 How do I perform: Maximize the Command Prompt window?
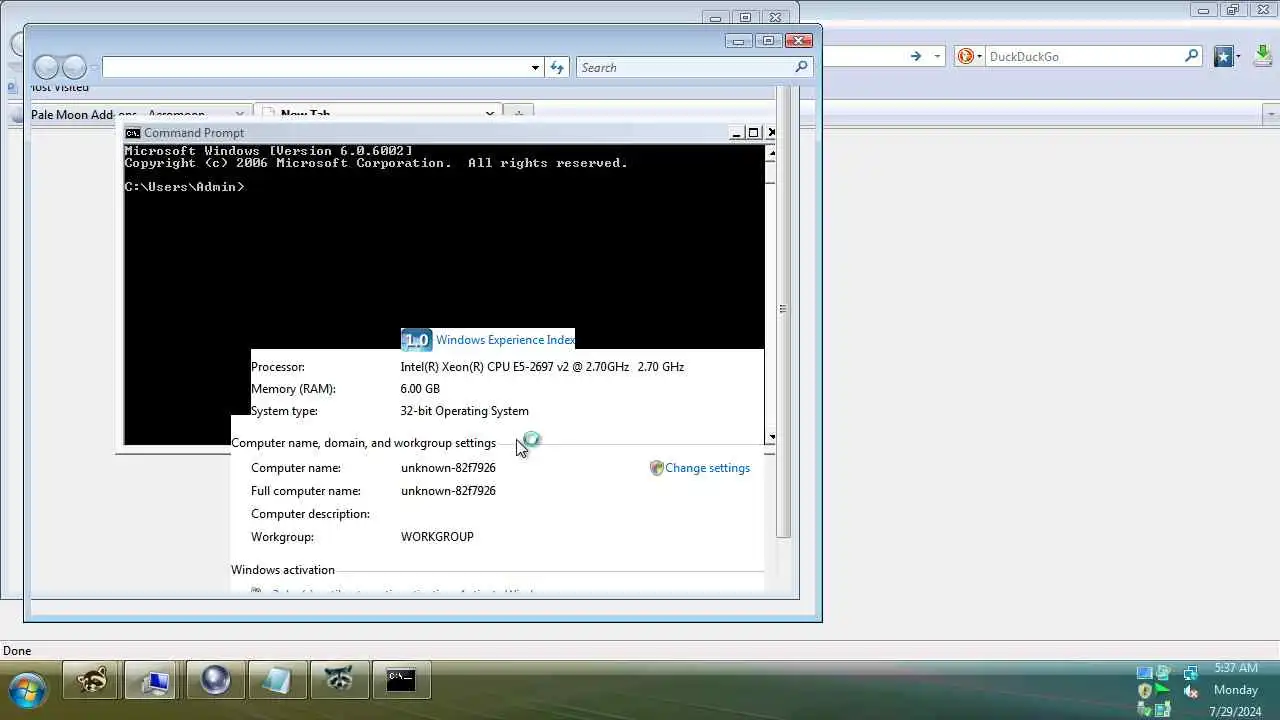[754, 132]
